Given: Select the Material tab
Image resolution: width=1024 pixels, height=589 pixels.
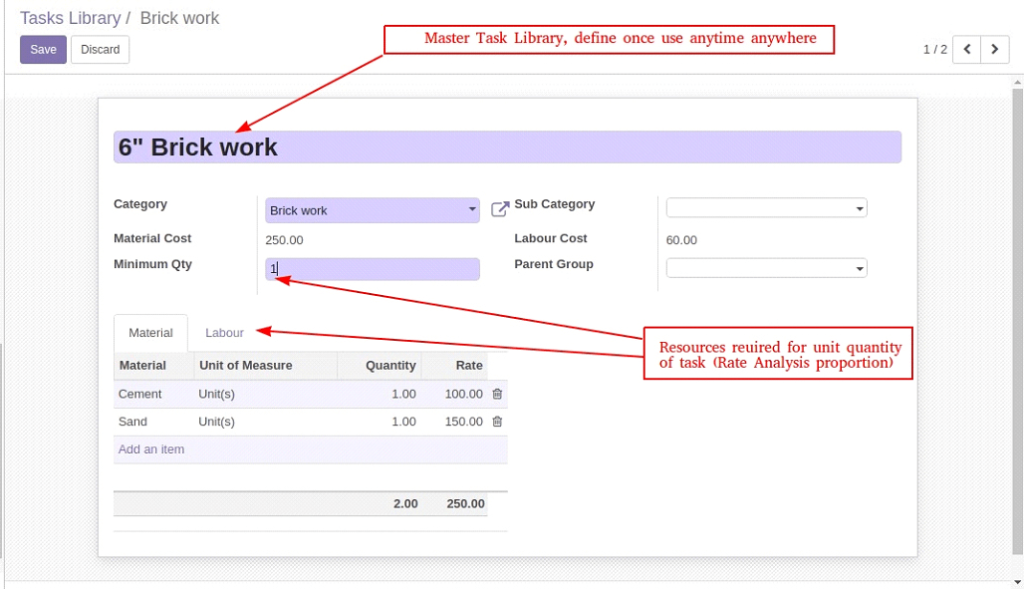Looking at the screenshot, I should click(150, 332).
